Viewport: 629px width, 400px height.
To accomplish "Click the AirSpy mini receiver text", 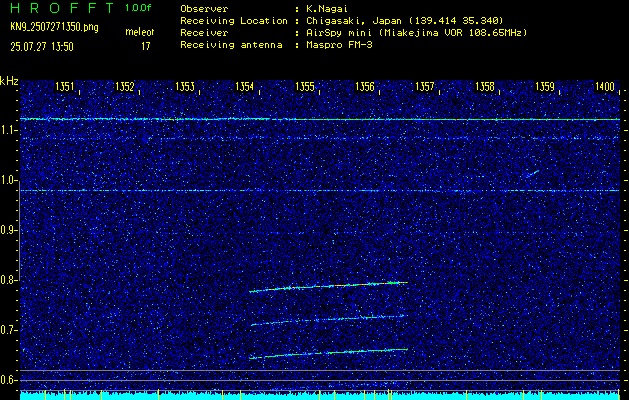I will pyautogui.click(x=416, y=32).
